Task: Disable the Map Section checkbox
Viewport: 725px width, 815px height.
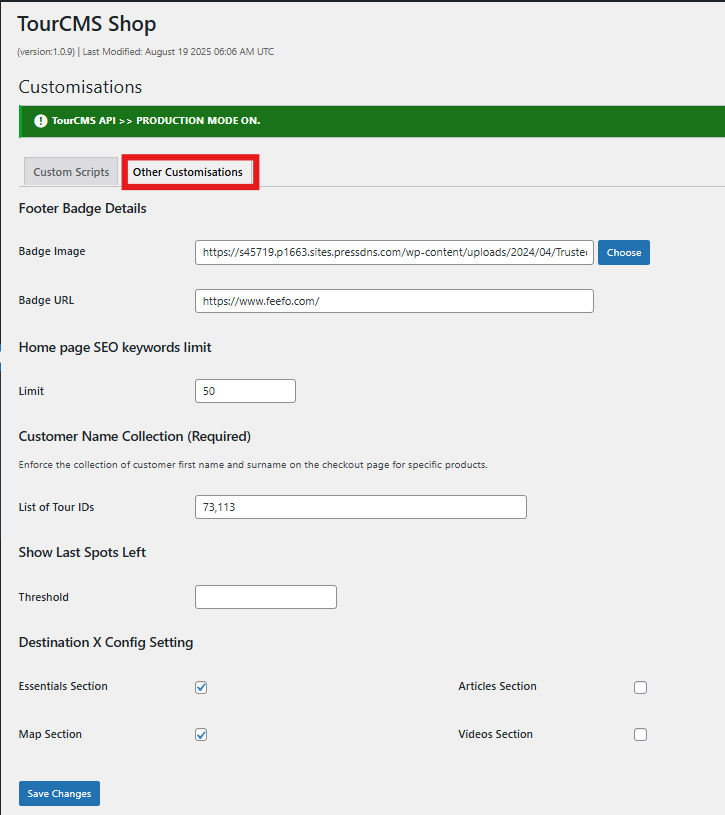Action: (201, 735)
